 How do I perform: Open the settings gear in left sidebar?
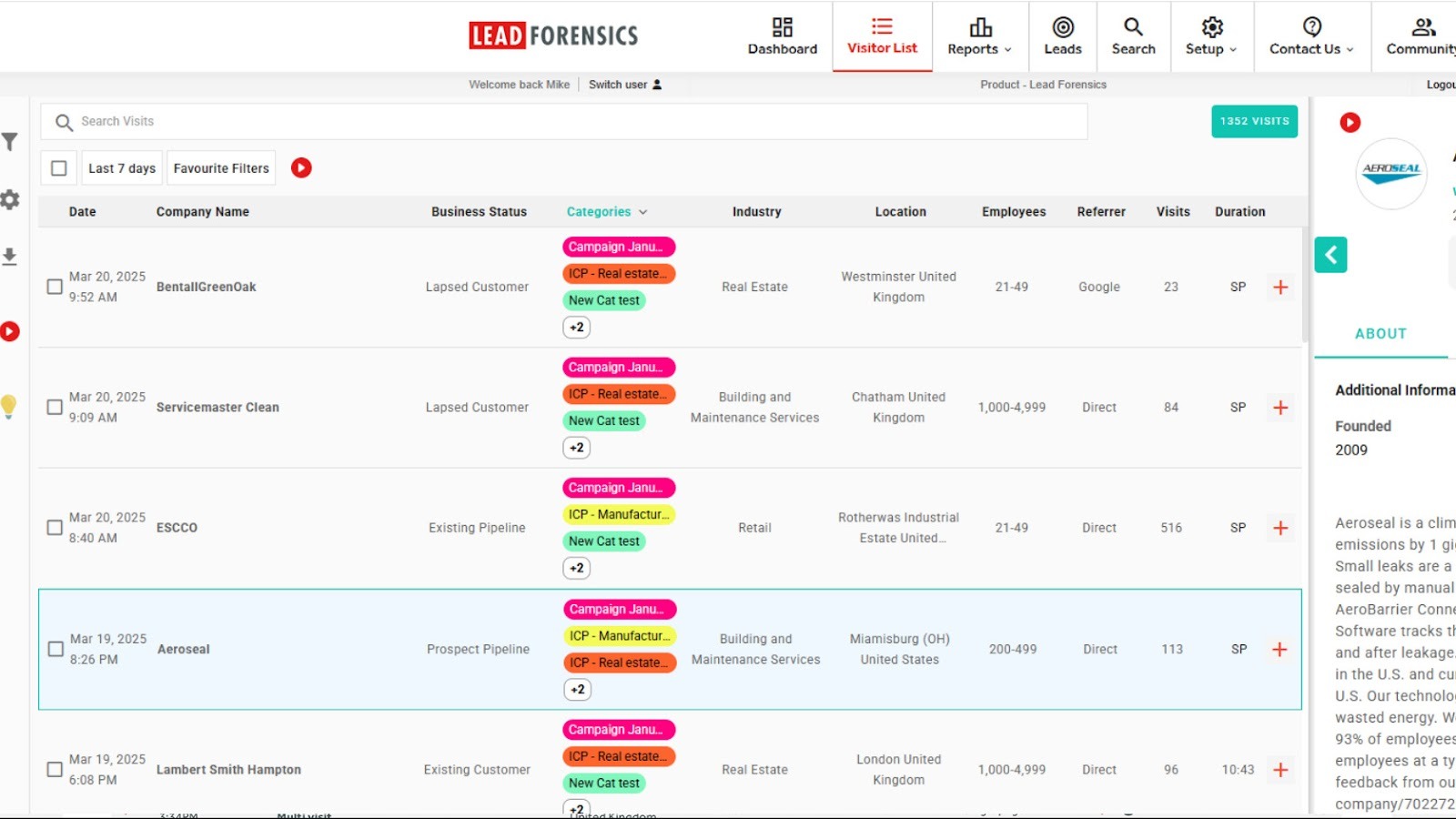tap(10, 199)
